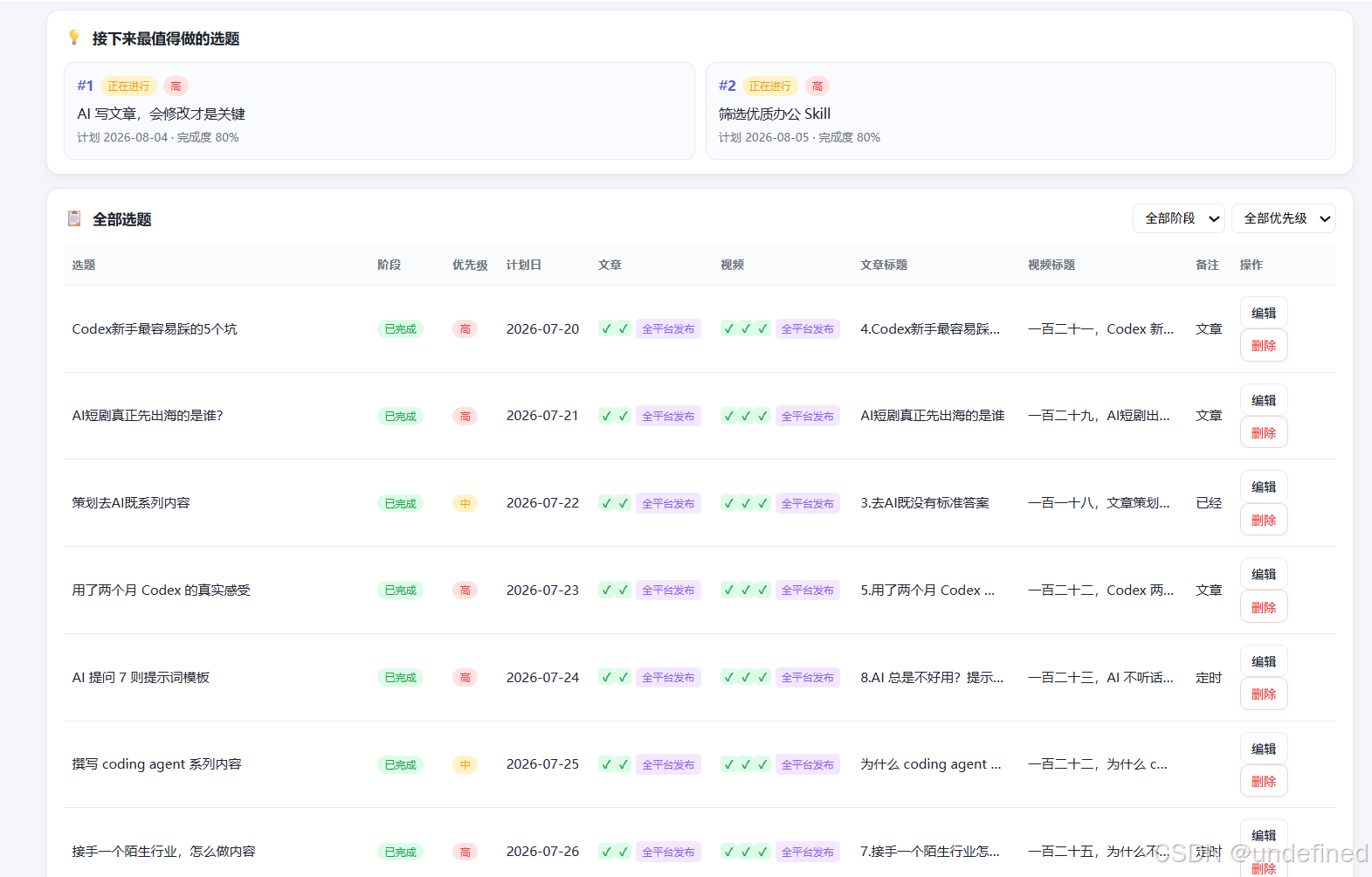The width and height of the screenshot is (1372, 877).
Task: Toggle first 视频 checkmark in Codex新手 row
Action: 728,328
